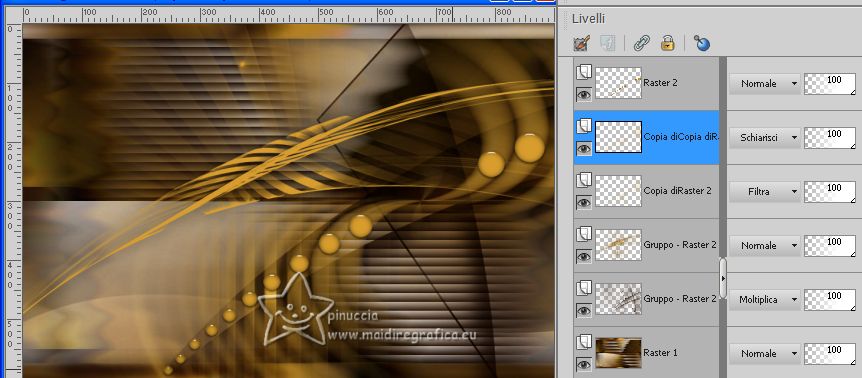This screenshot has height=378, width=862.
Task: Click the greyed-out new mask layer icon
Action: (608, 43)
